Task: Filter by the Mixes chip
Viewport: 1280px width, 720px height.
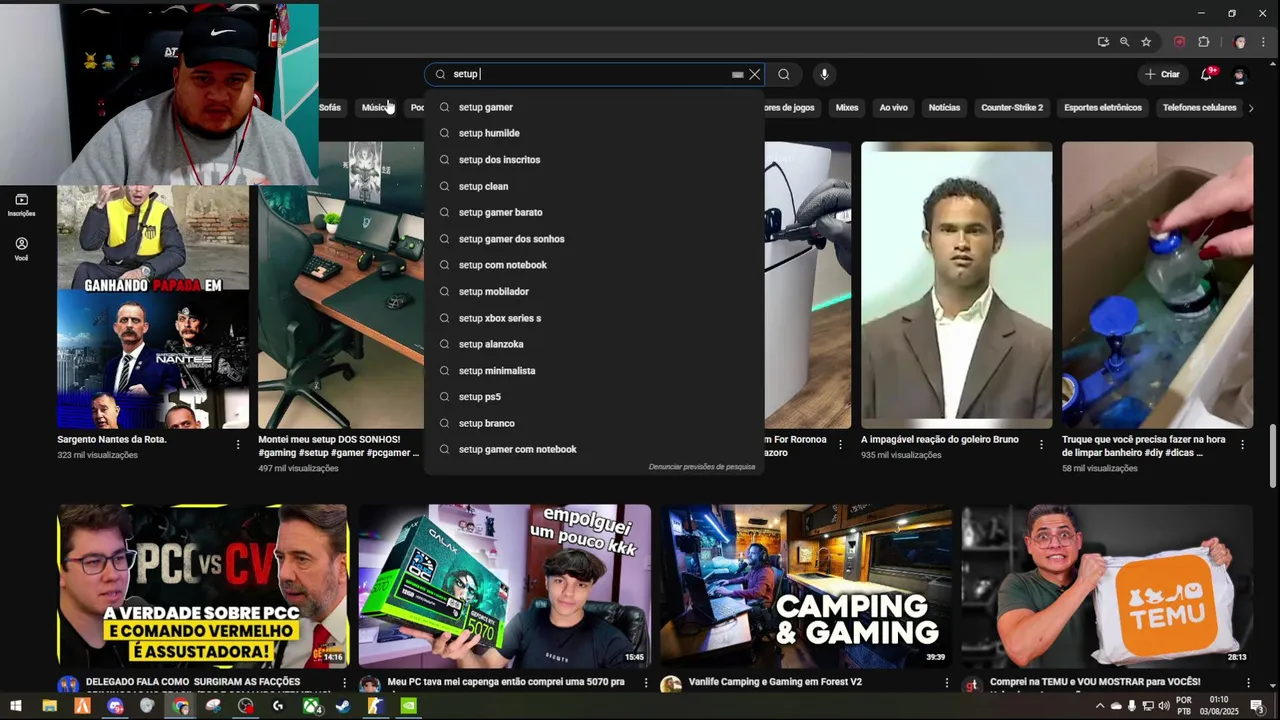Action: point(847,107)
